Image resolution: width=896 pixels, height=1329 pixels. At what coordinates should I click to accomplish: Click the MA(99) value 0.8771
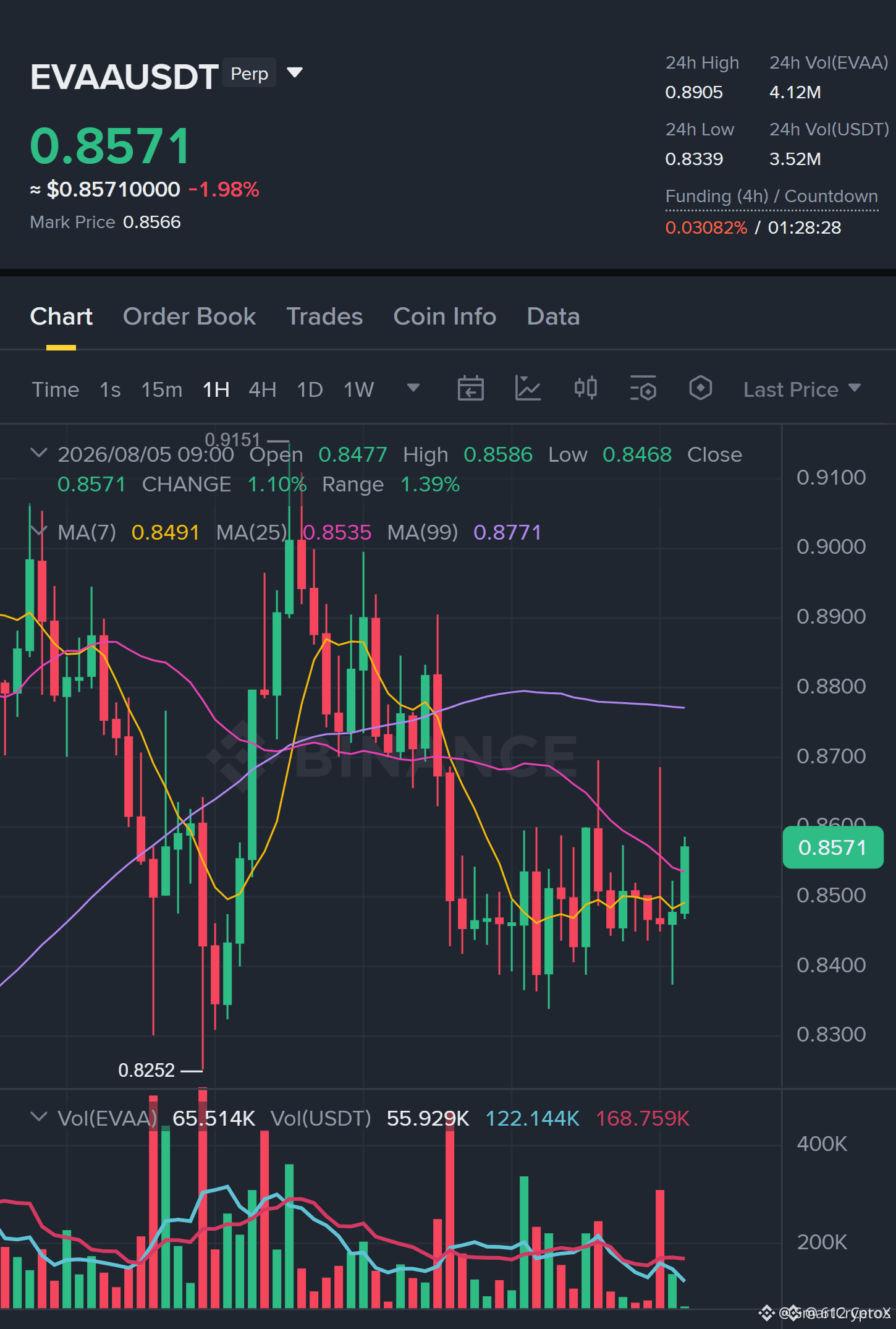[x=507, y=532]
